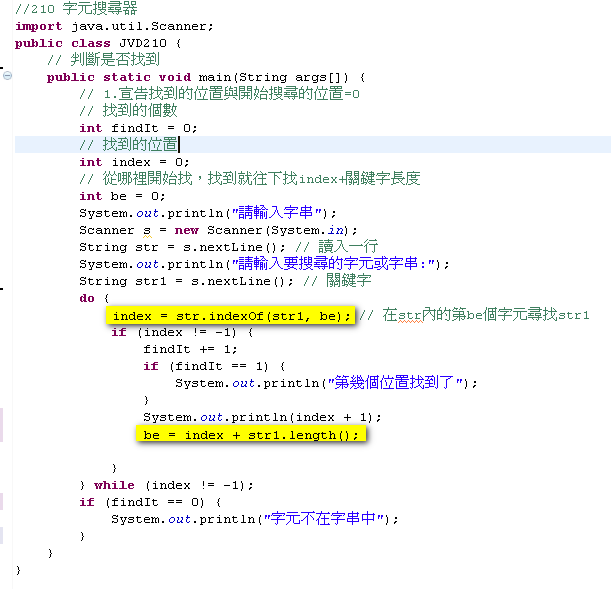
Task: Click 'public class JVD210 {' line
Action: (x=98, y=43)
